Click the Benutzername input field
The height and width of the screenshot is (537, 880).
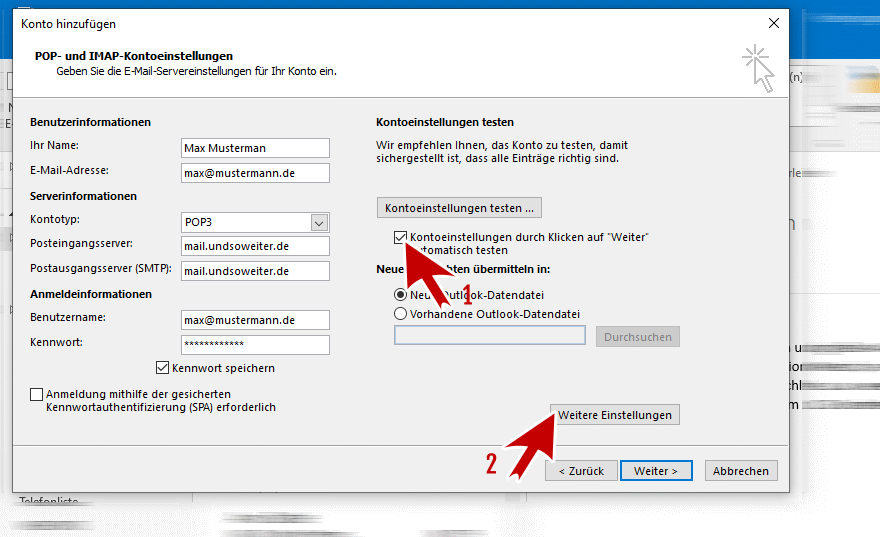(x=255, y=320)
